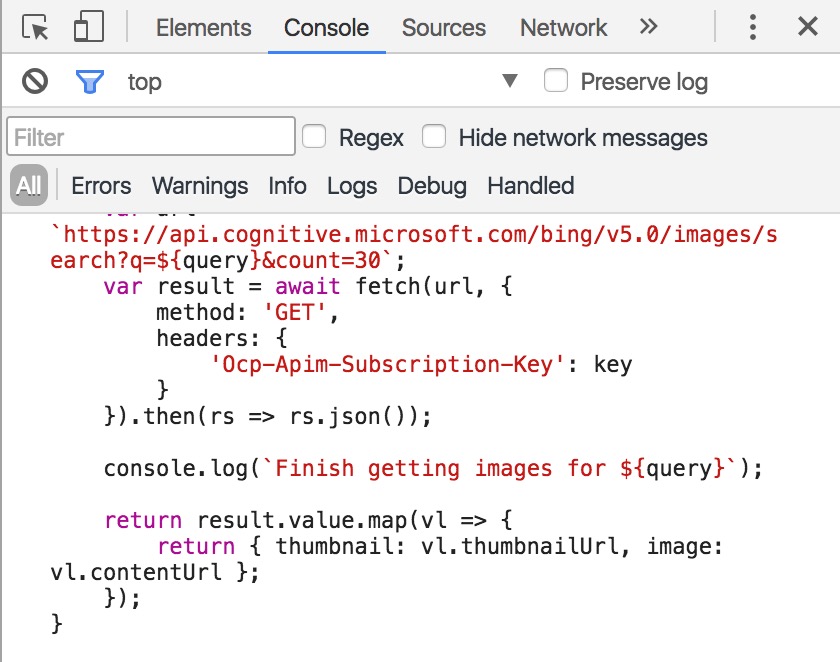Open the top execution context dropdown
Screen dimensions: 840x662
click(509, 81)
